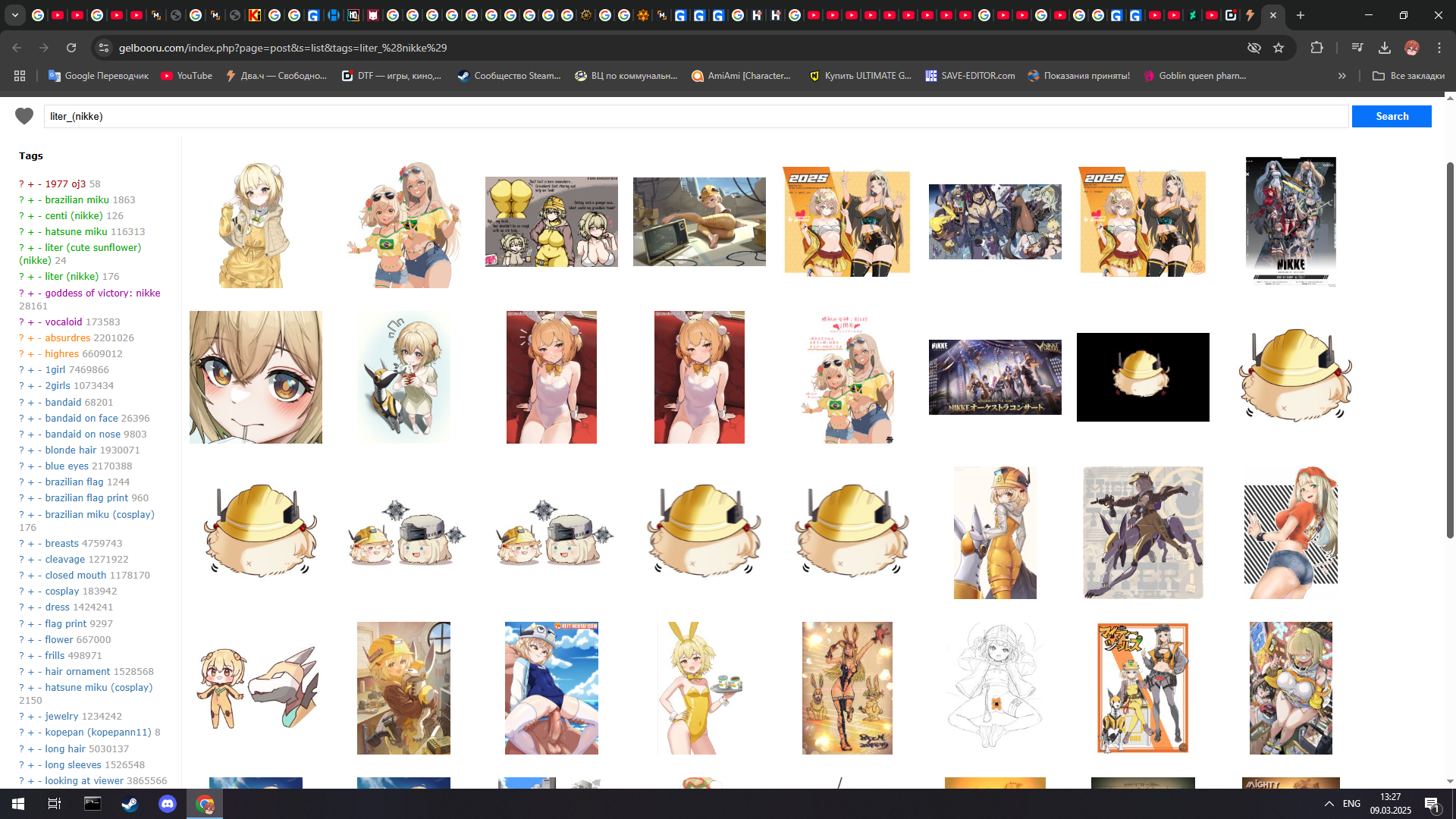The image size is (1456, 819).
Task: Exclude highres tag with minus sign
Action: (39, 354)
